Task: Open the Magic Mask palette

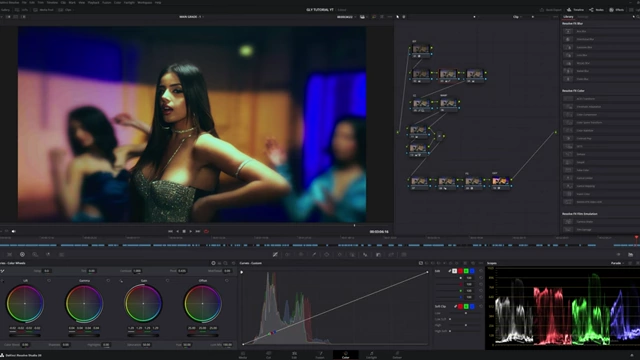Action: coord(352,254)
